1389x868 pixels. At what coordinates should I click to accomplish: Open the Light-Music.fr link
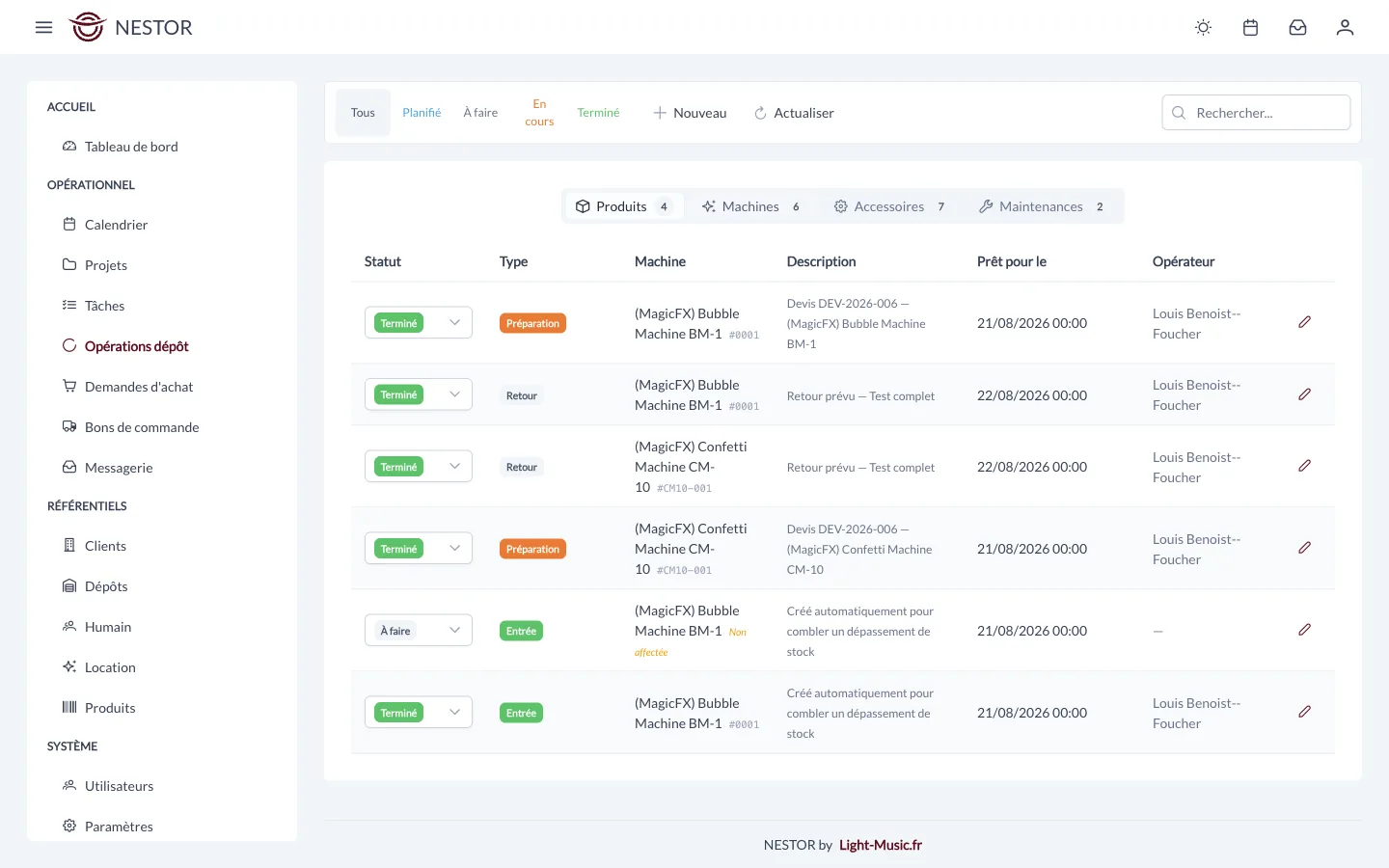[881, 845]
